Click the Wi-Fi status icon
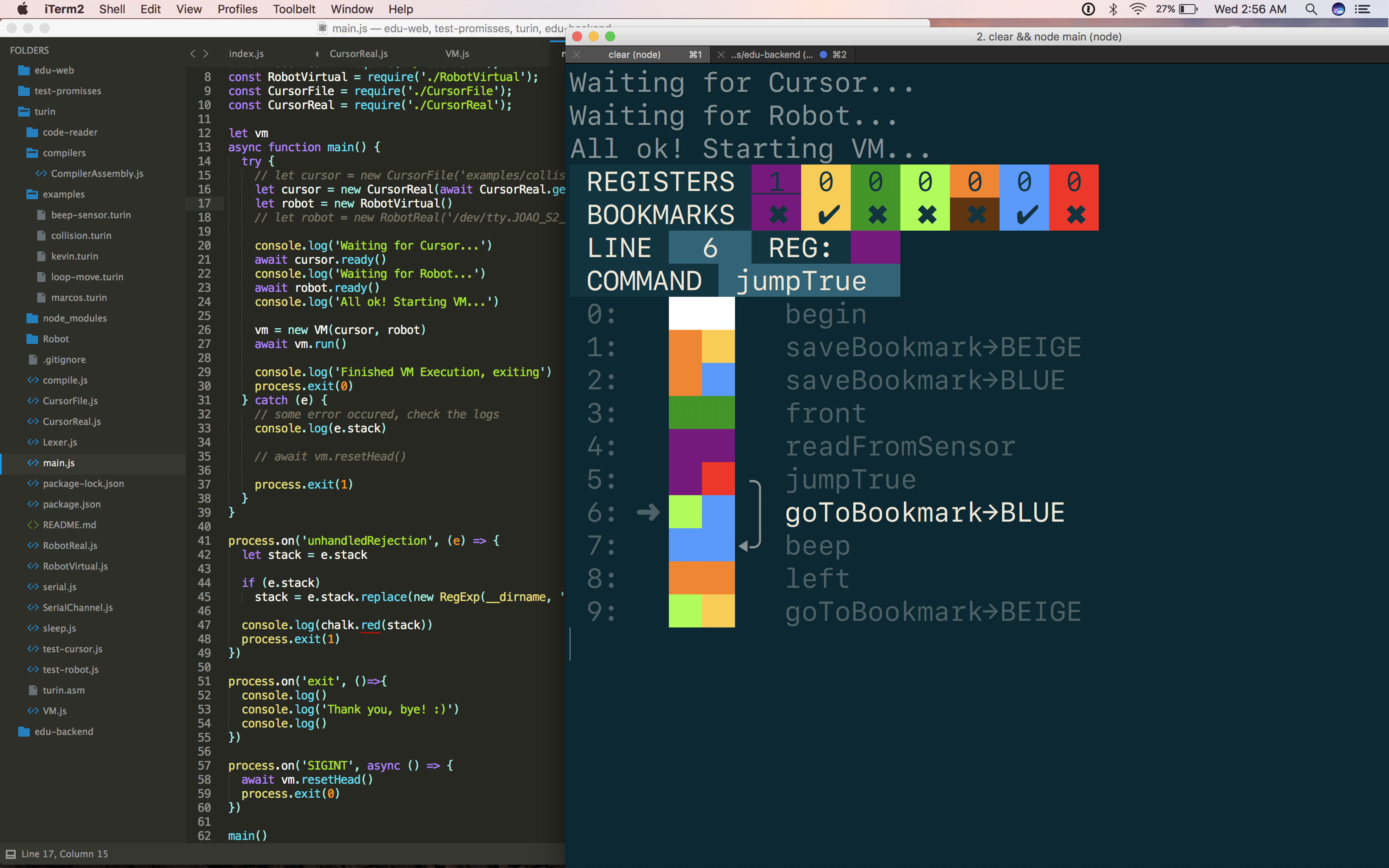The image size is (1389, 868). 1138,9
